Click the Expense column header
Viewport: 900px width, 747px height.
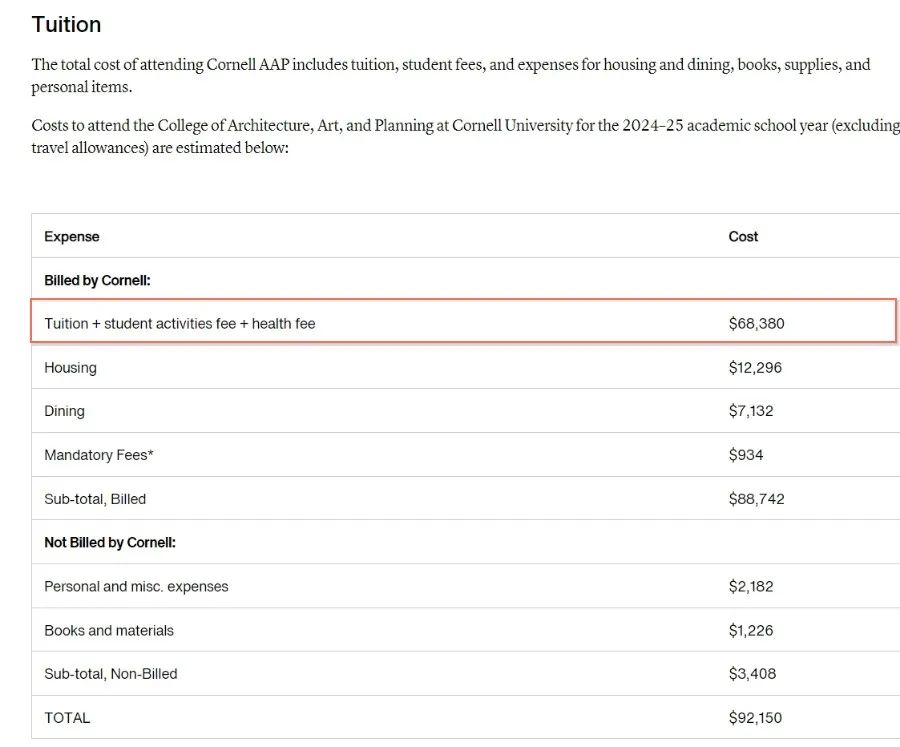tap(72, 237)
